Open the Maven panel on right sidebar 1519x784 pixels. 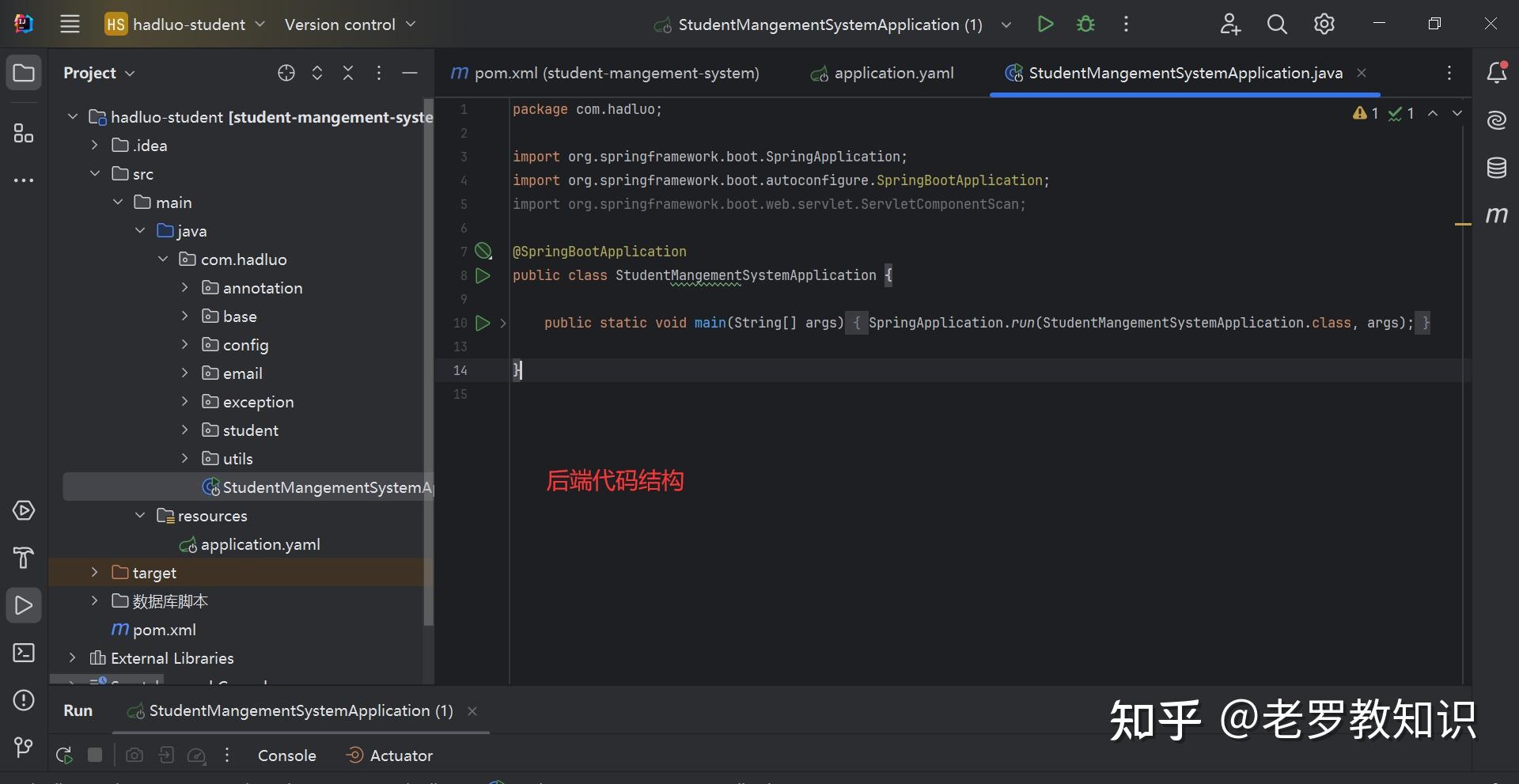(1497, 214)
